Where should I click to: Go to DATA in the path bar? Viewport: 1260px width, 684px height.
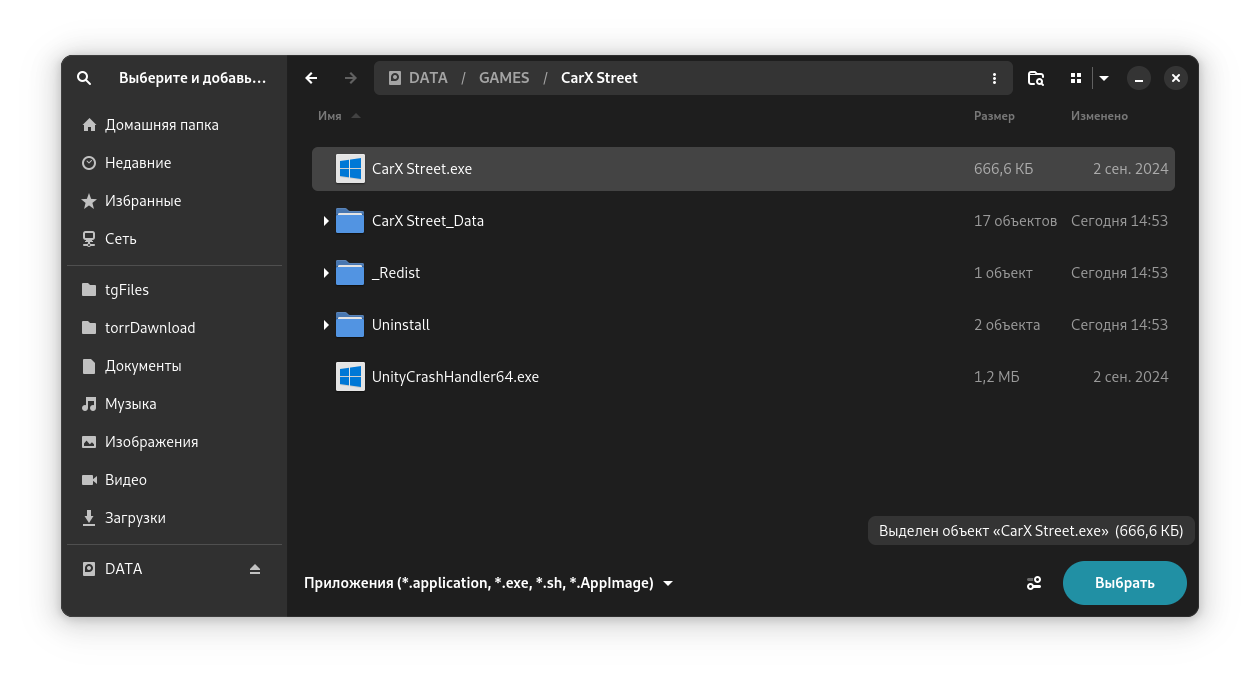(428, 78)
